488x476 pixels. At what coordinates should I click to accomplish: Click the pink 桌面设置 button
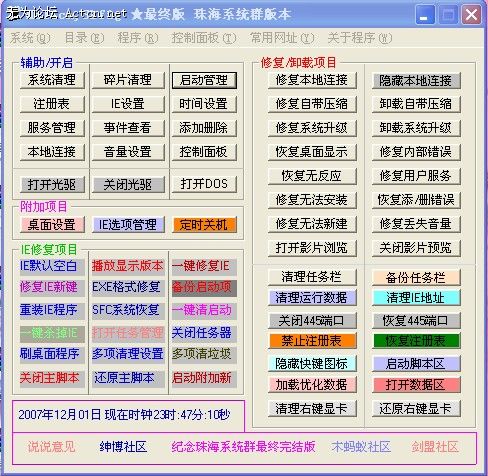52,225
